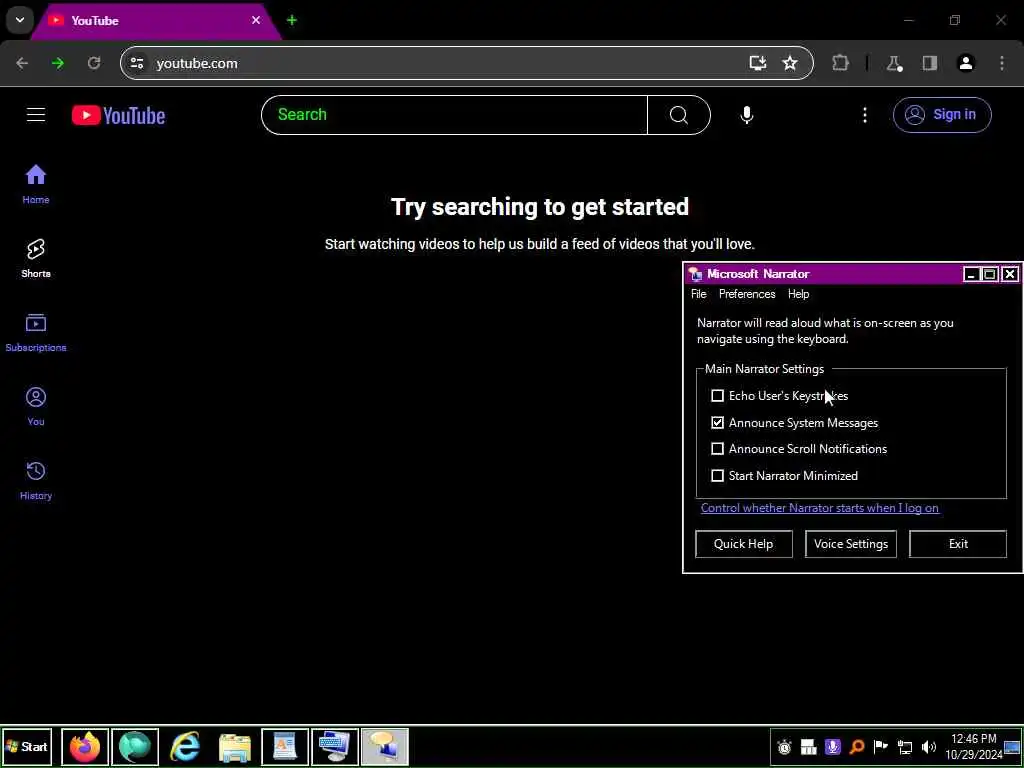The image size is (1024, 768).
Task: Click the search magnifier button
Action: coord(679,115)
